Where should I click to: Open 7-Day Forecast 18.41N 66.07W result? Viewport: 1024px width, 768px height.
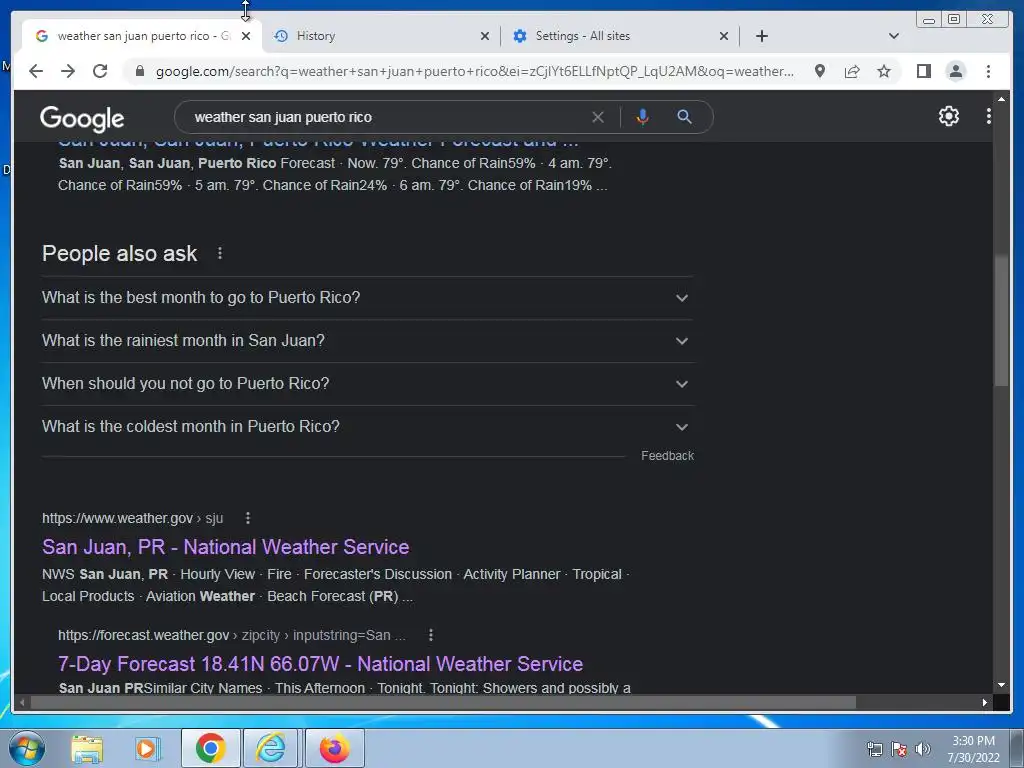tap(320, 664)
